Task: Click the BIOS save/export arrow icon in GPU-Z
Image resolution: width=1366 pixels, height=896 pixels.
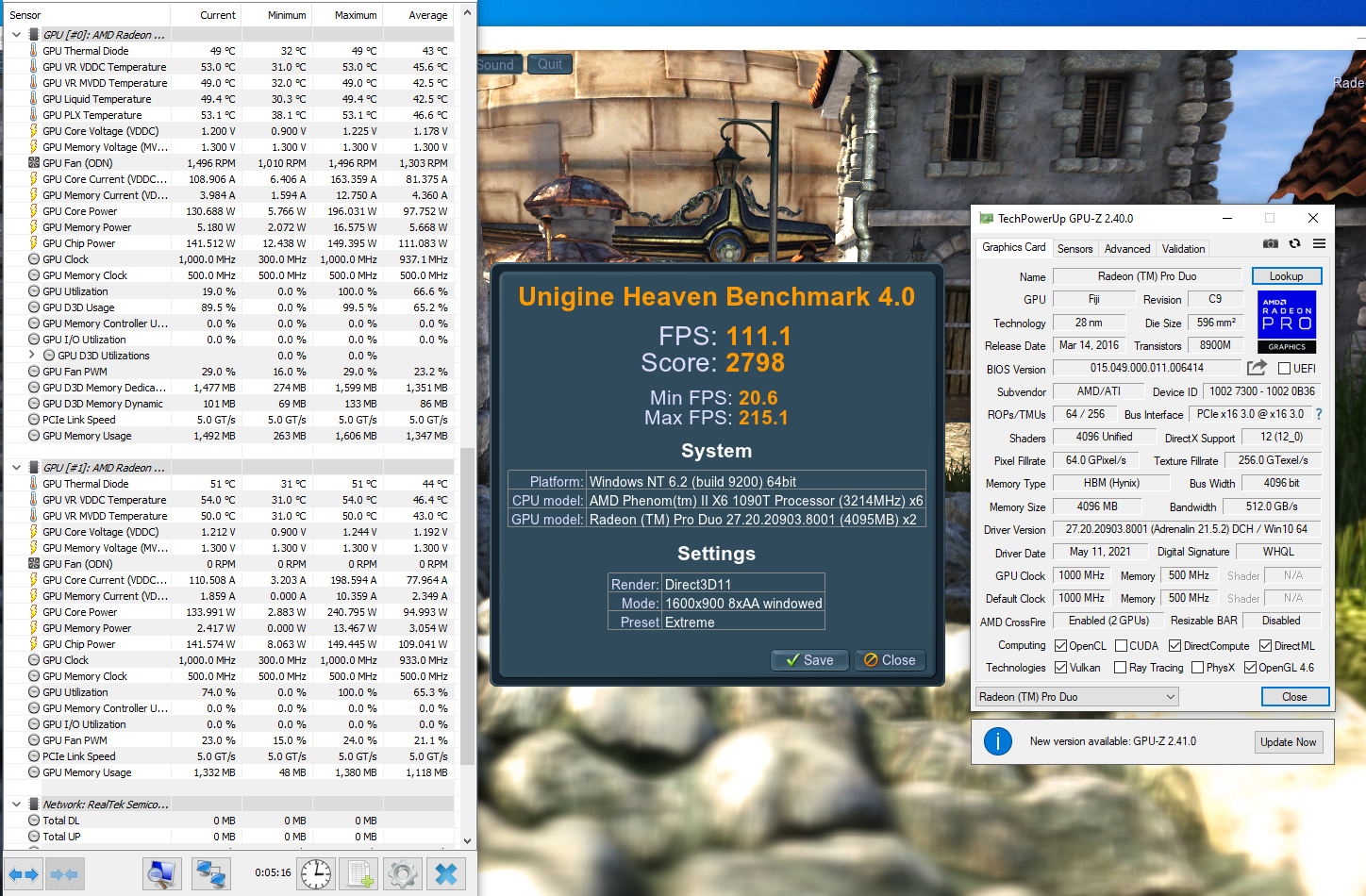Action: point(1257,368)
